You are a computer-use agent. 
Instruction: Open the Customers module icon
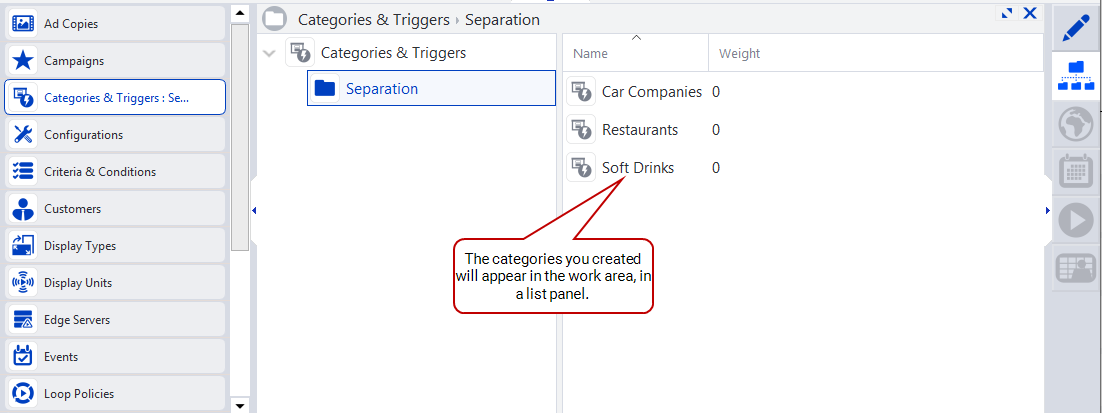coord(23,209)
